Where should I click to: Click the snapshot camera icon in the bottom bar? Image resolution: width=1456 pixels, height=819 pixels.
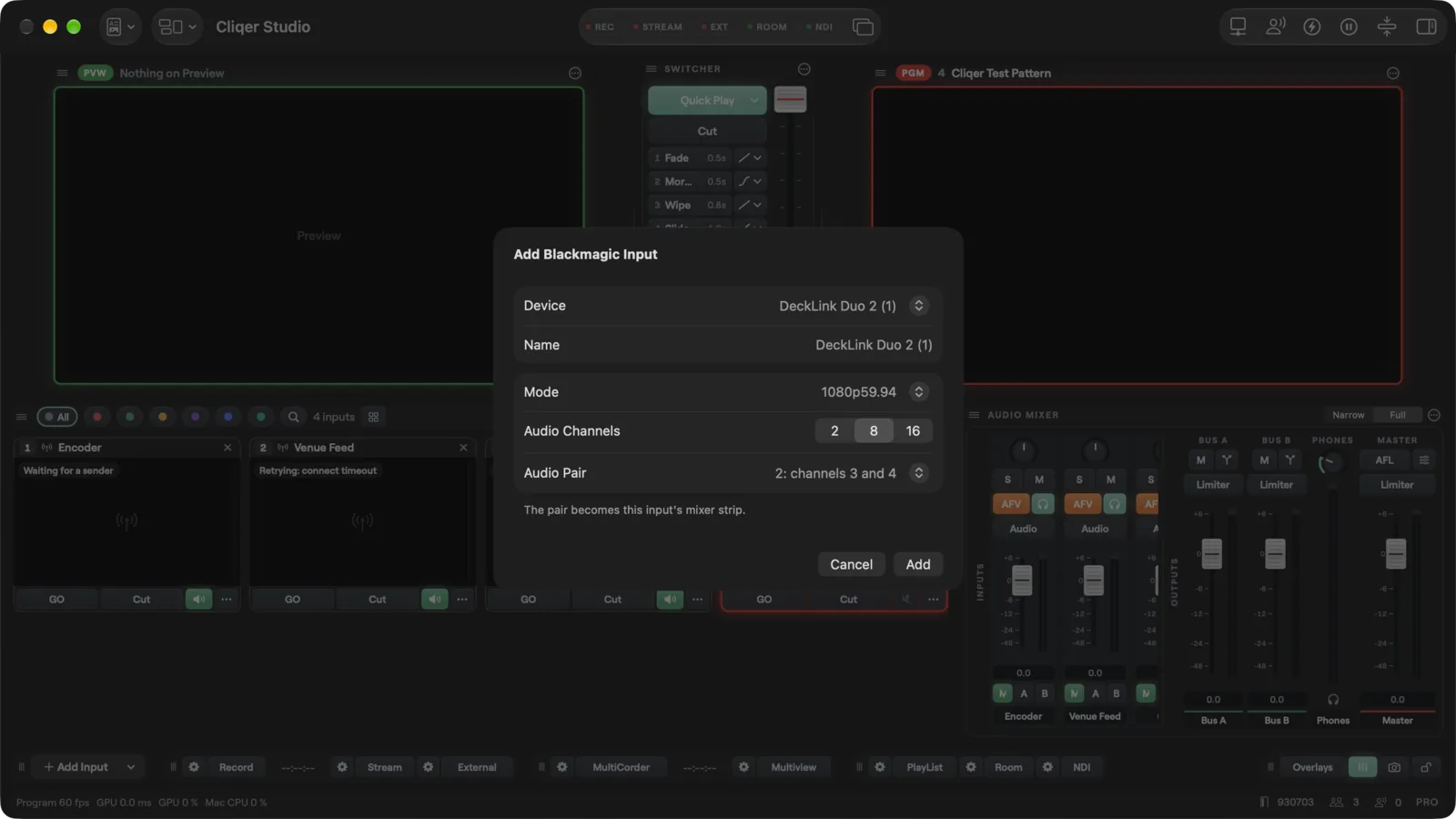(1394, 767)
